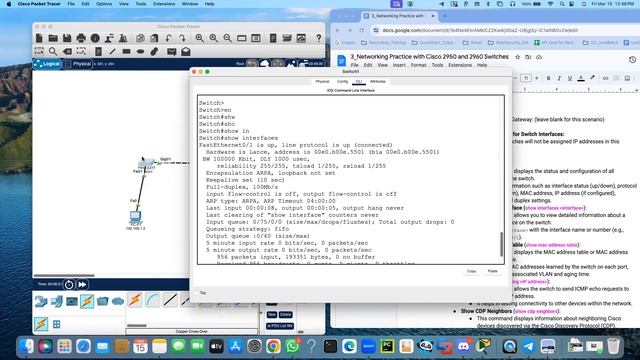Open the Physical tab in Switch window

coord(322,82)
